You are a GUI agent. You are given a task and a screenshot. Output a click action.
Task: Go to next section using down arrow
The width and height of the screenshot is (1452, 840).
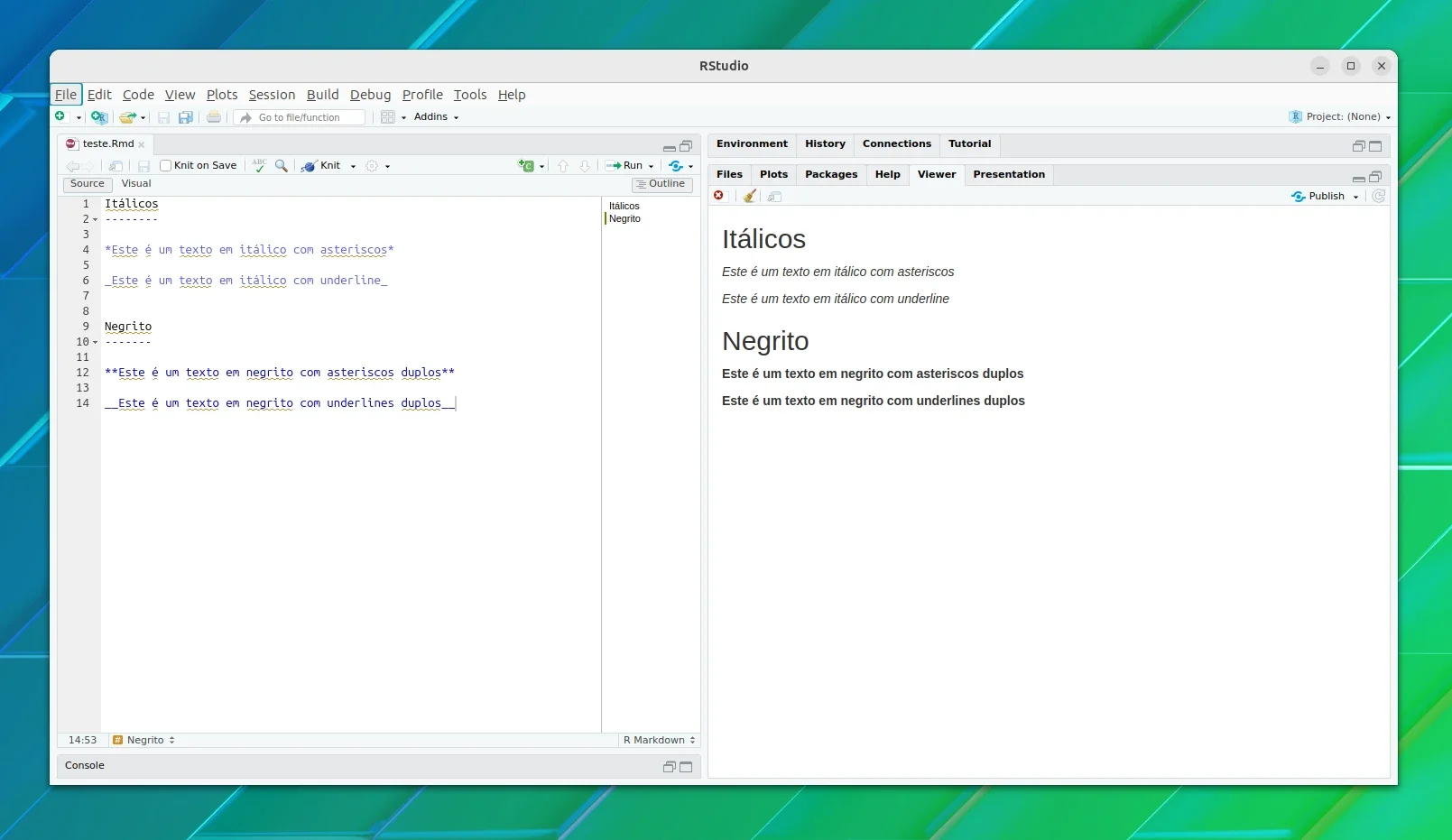[x=585, y=166]
